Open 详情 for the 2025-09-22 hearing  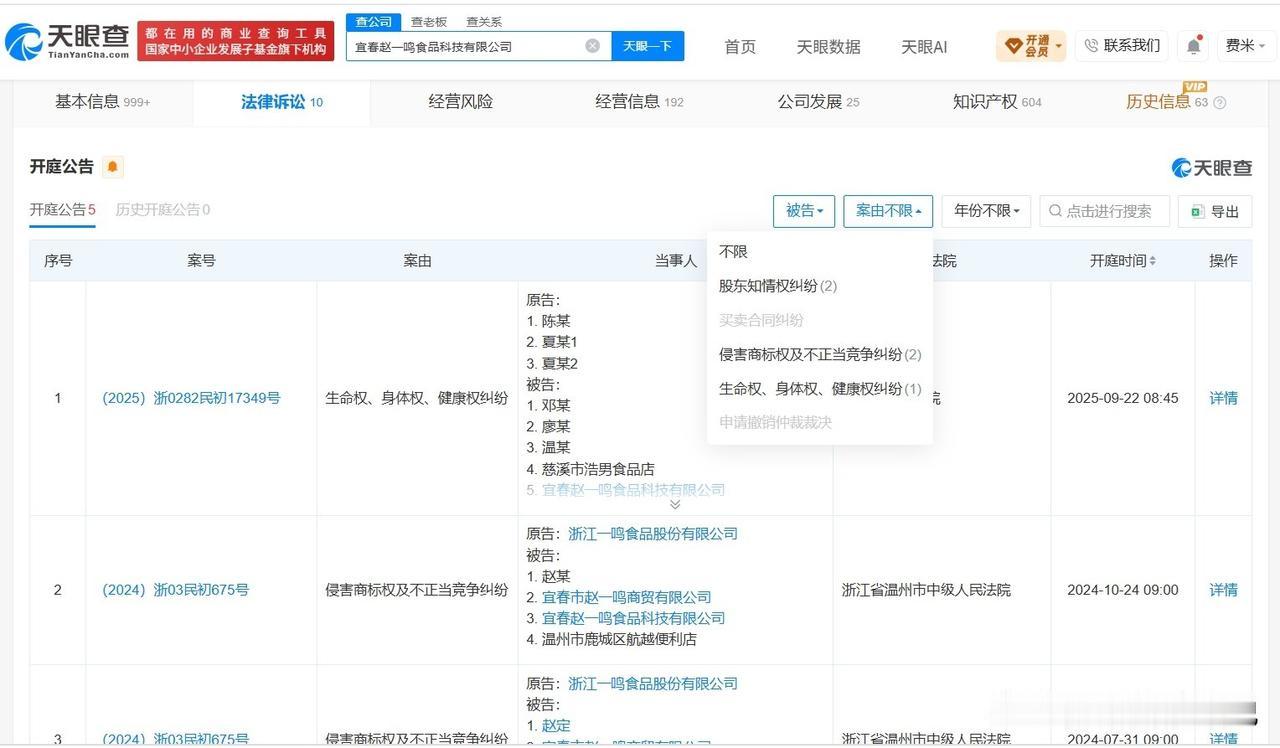pos(1224,398)
